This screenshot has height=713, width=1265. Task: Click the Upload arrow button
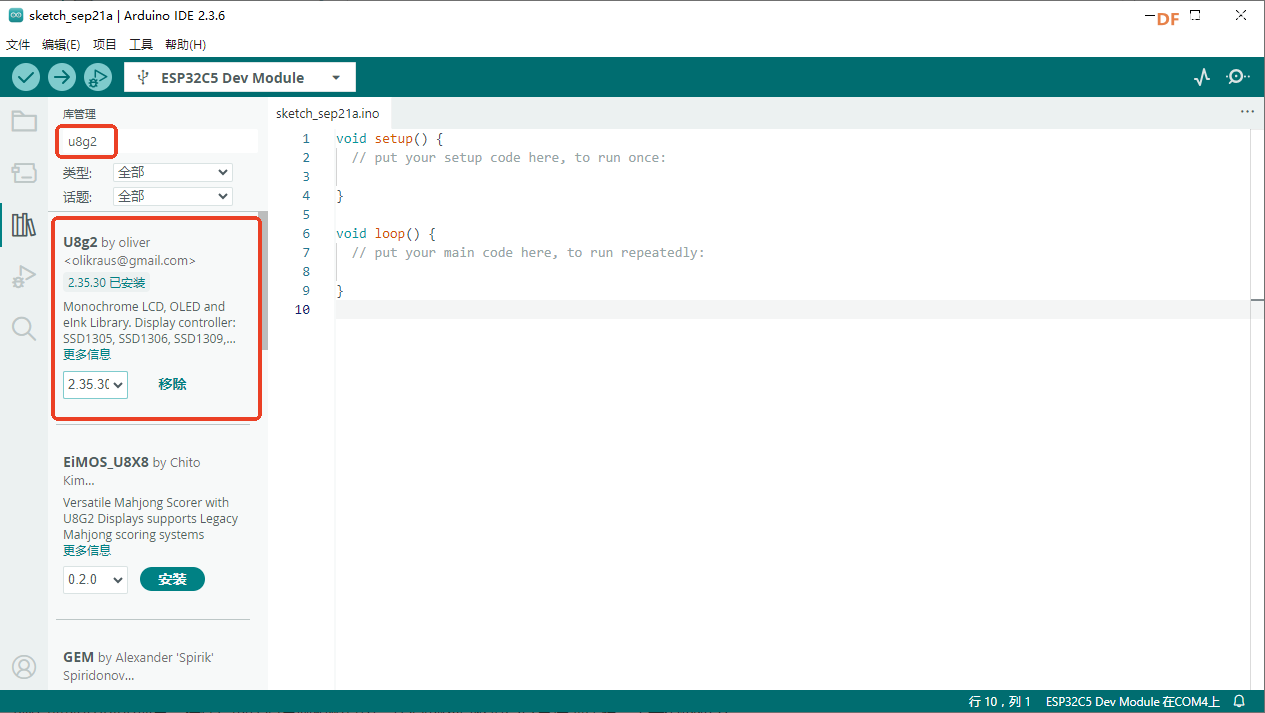[x=62, y=77]
